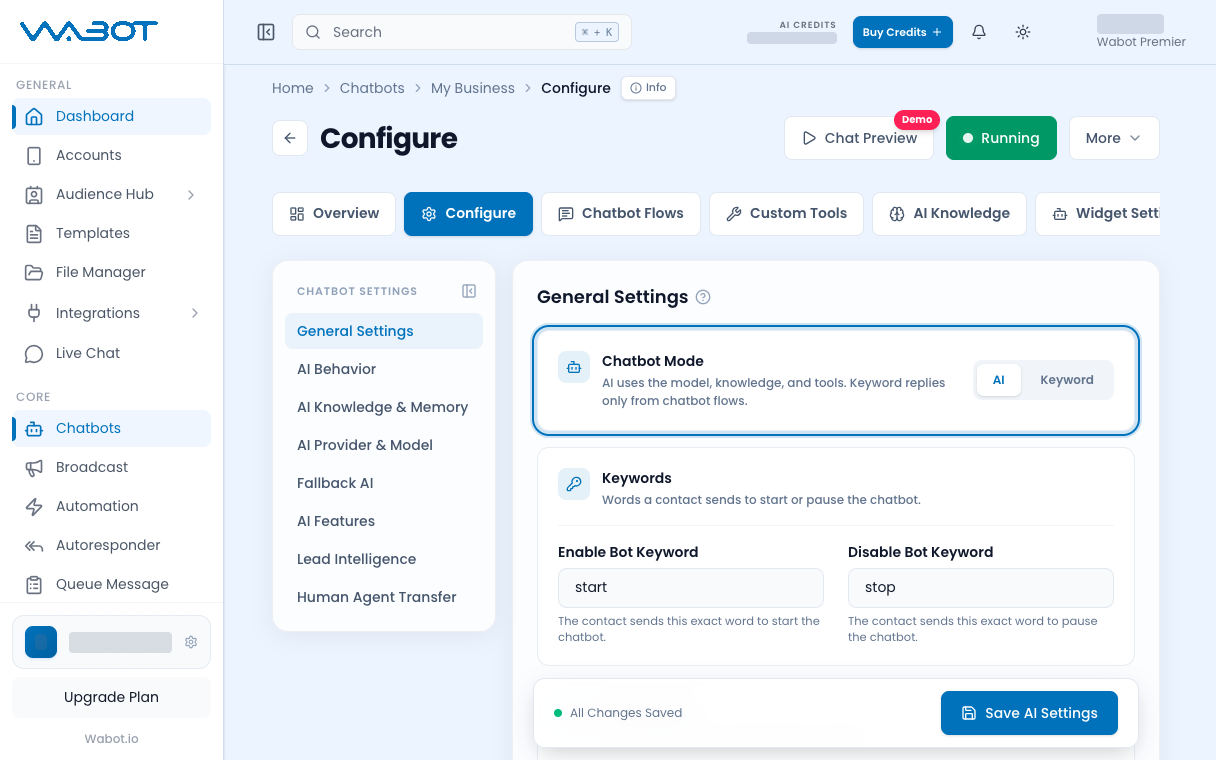The width and height of the screenshot is (1216, 760).
Task: Open Live Chat from the sidebar
Action: [x=111, y=353]
